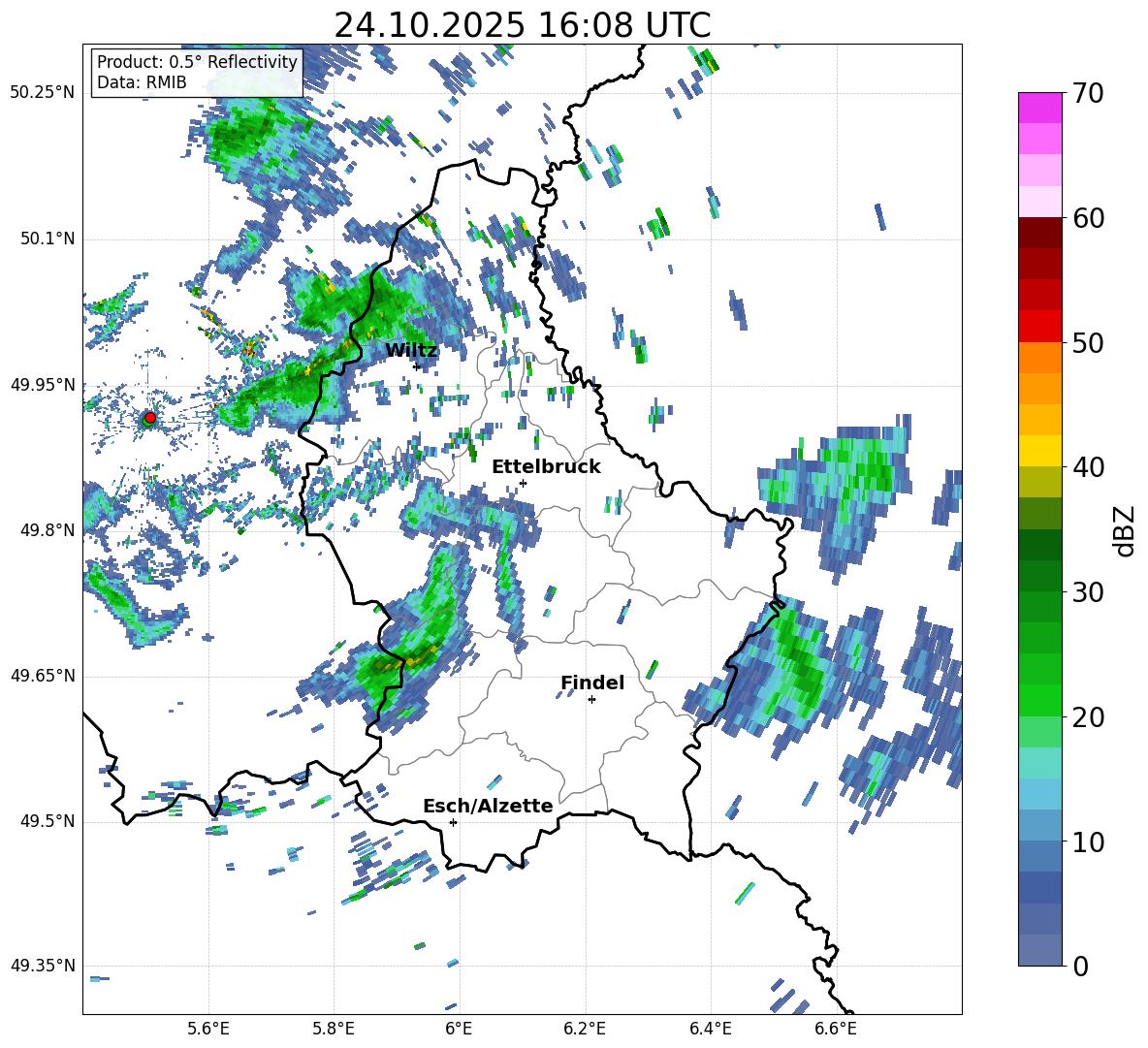Click the red radar site marker
The image size is (1148, 1048).
pos(150,417)
